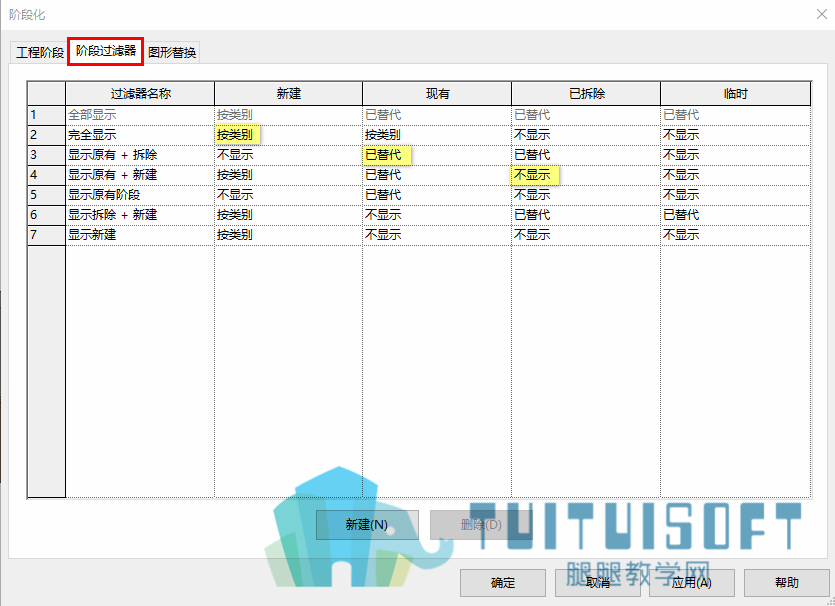Click the 新建 column header
835x606 pixels.
[289, 94]
